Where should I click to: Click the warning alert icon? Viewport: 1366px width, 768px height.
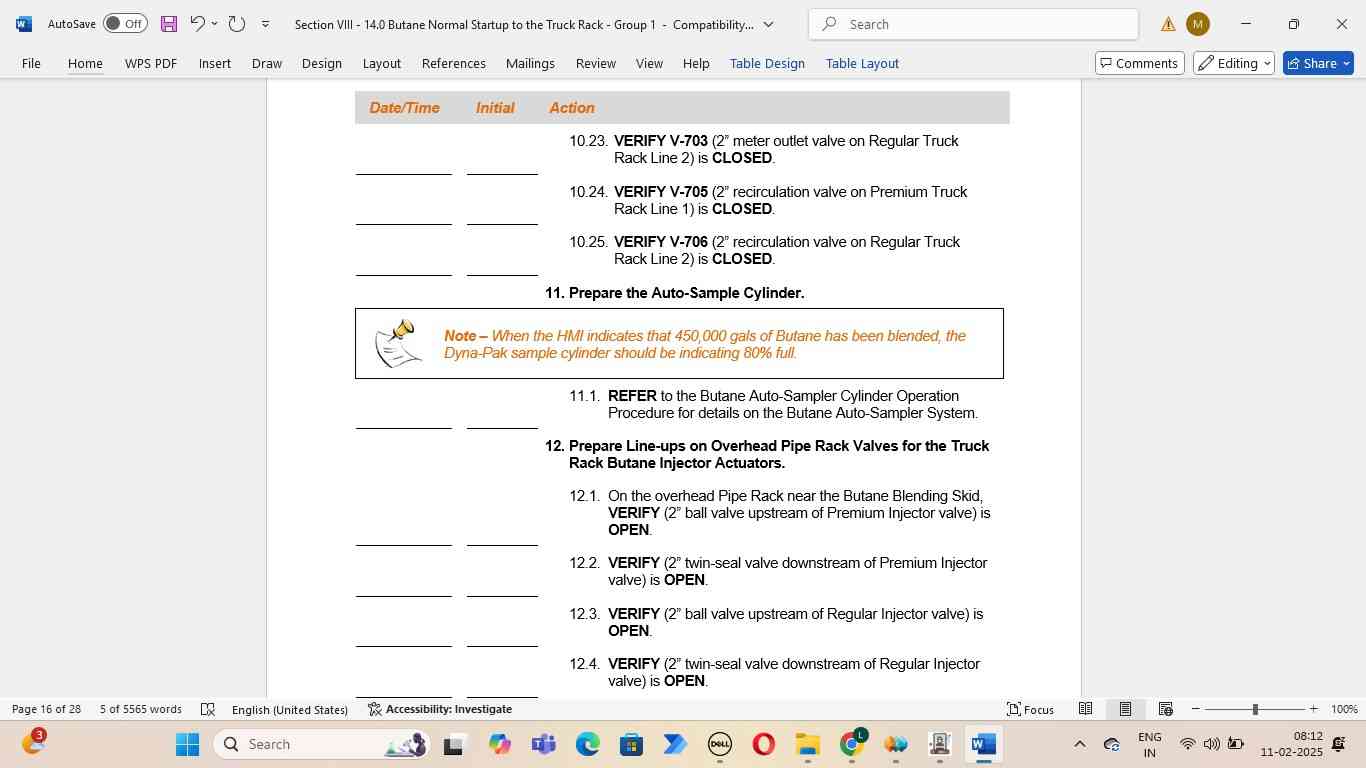click(x=1168, y=24)
